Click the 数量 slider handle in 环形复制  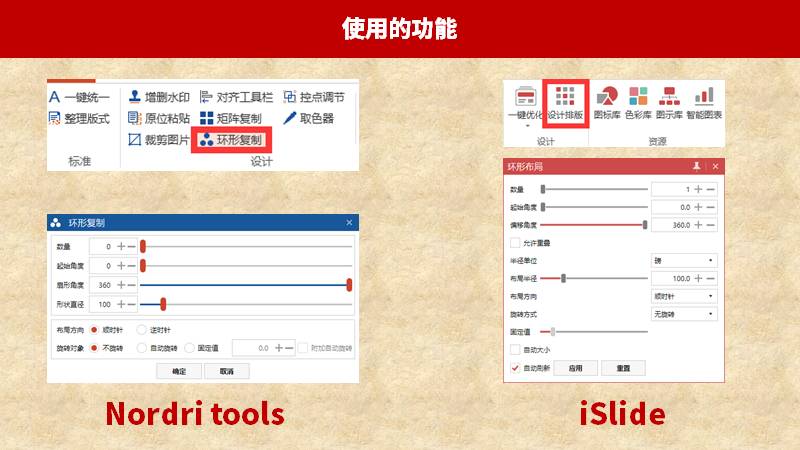[143, 246]
